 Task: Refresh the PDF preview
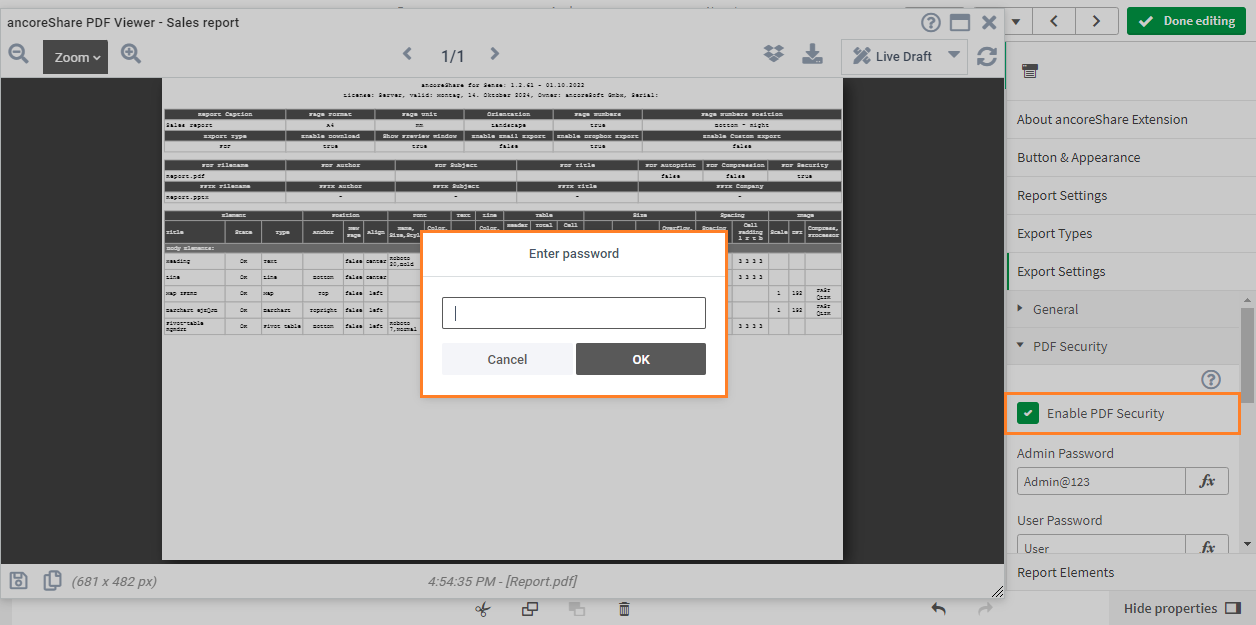pos(987,56)
